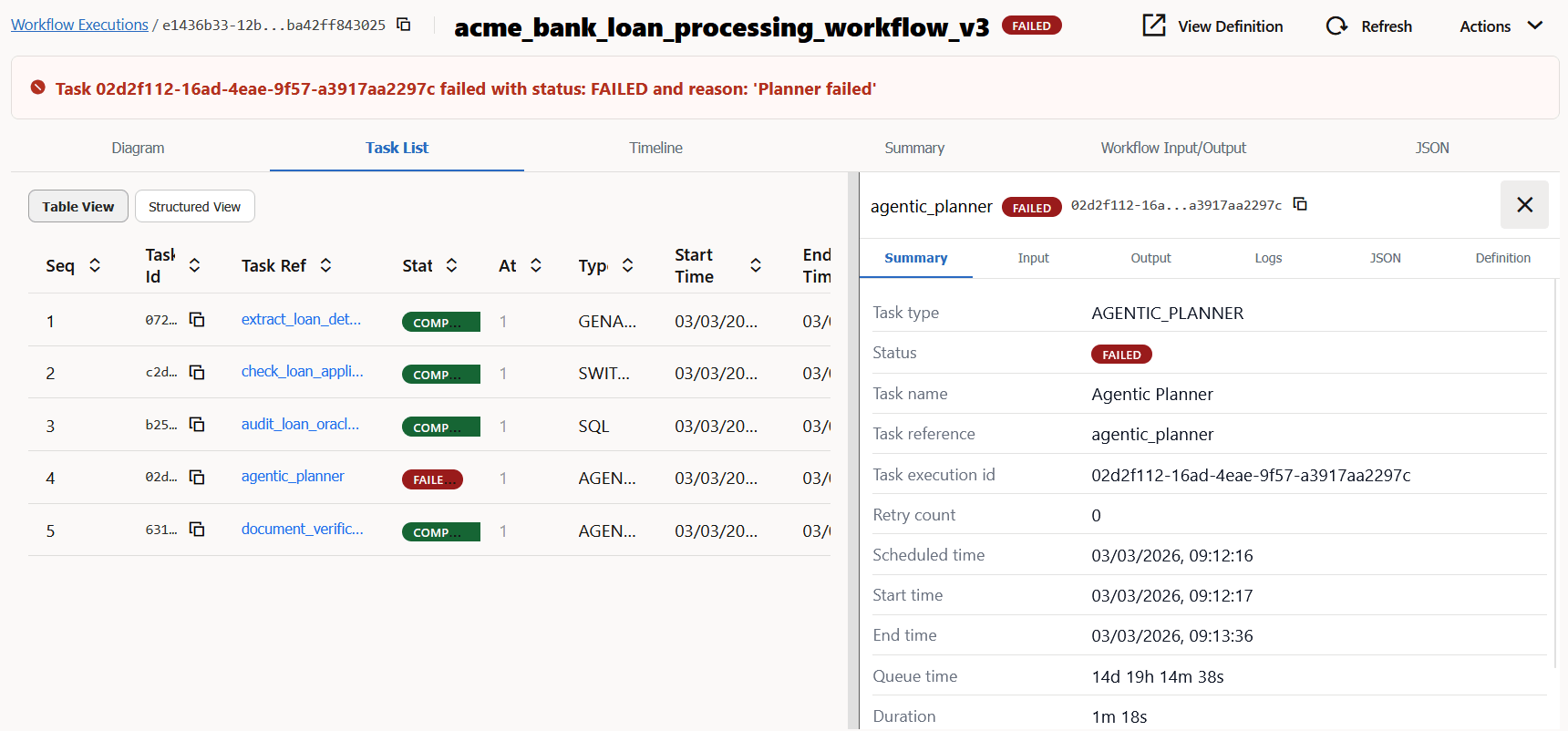The width and height of the screenshot is (1568, 731).
Task: Select the Summary tab in task panel
Action: point(916,258)
